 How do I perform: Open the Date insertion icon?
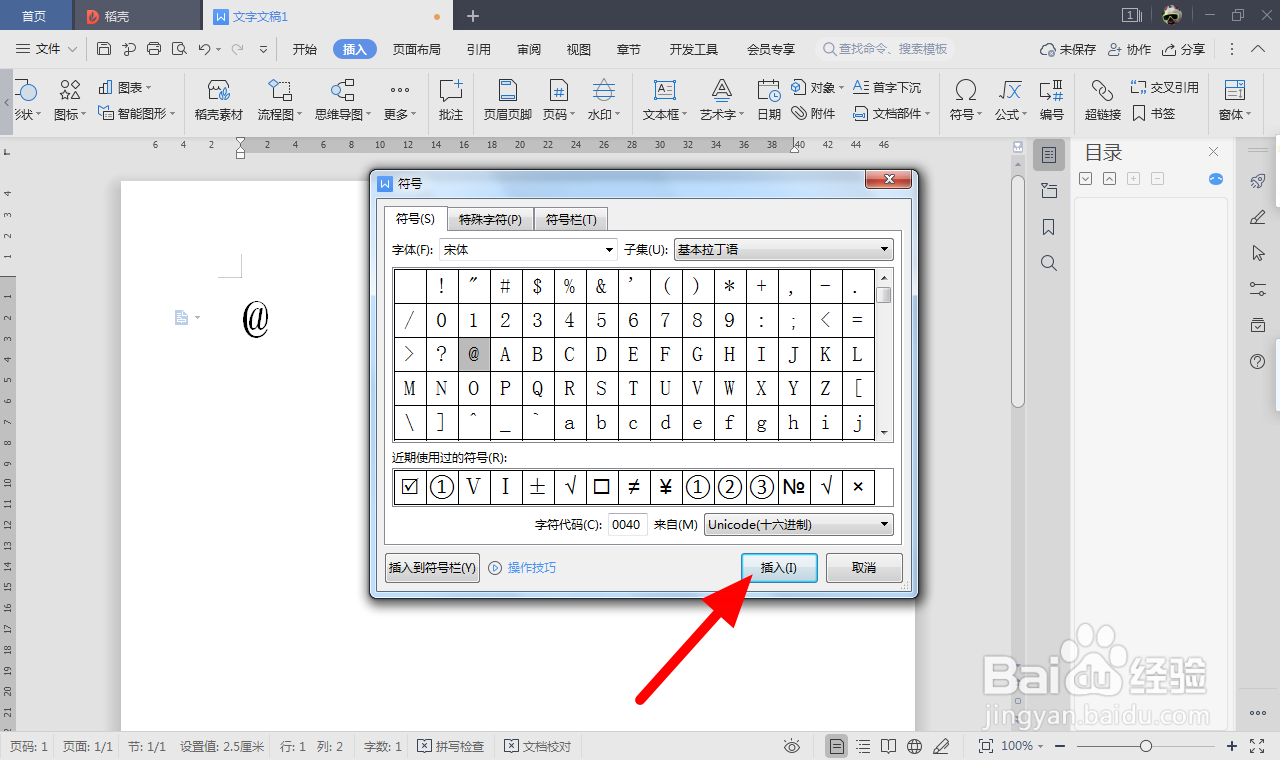[769, 100]
